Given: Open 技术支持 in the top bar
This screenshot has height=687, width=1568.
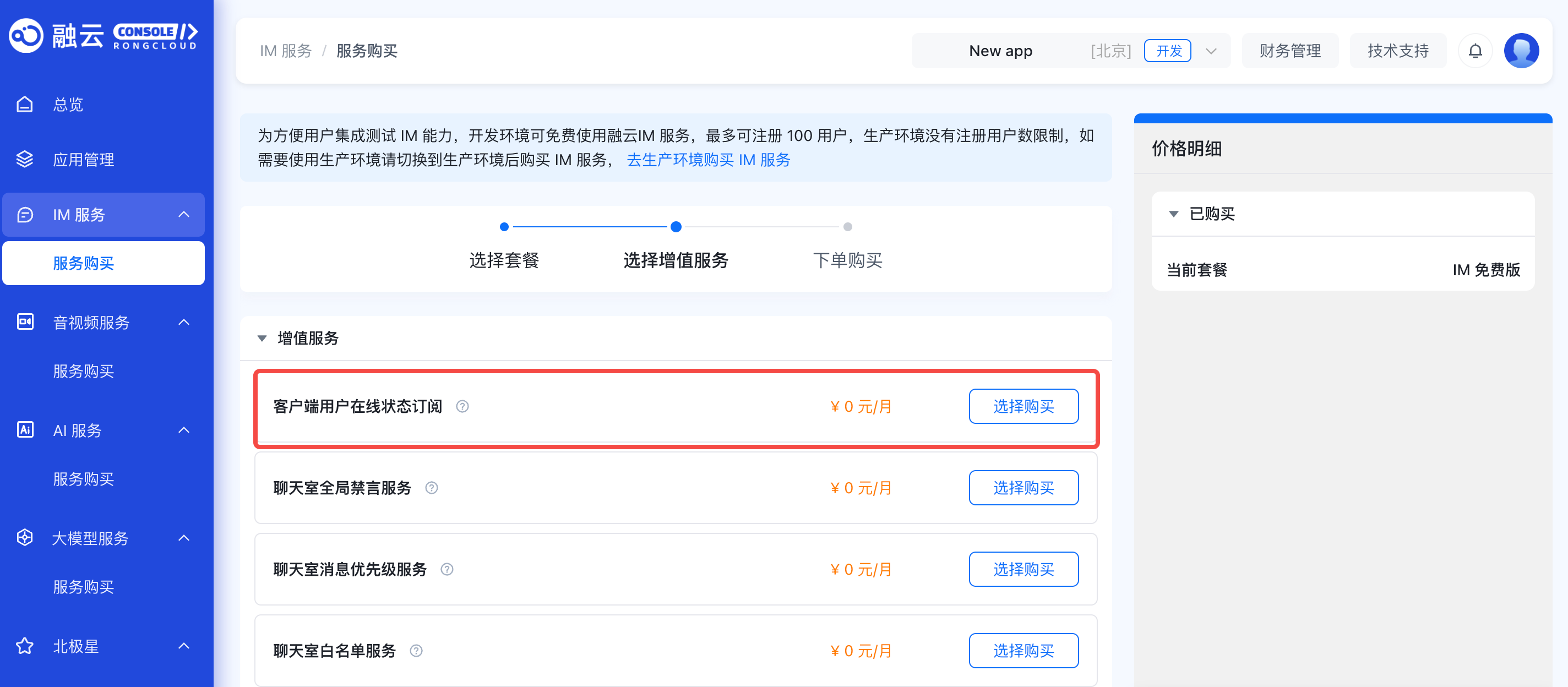Looking at the screenshot, I should (x=1397, y=51).
